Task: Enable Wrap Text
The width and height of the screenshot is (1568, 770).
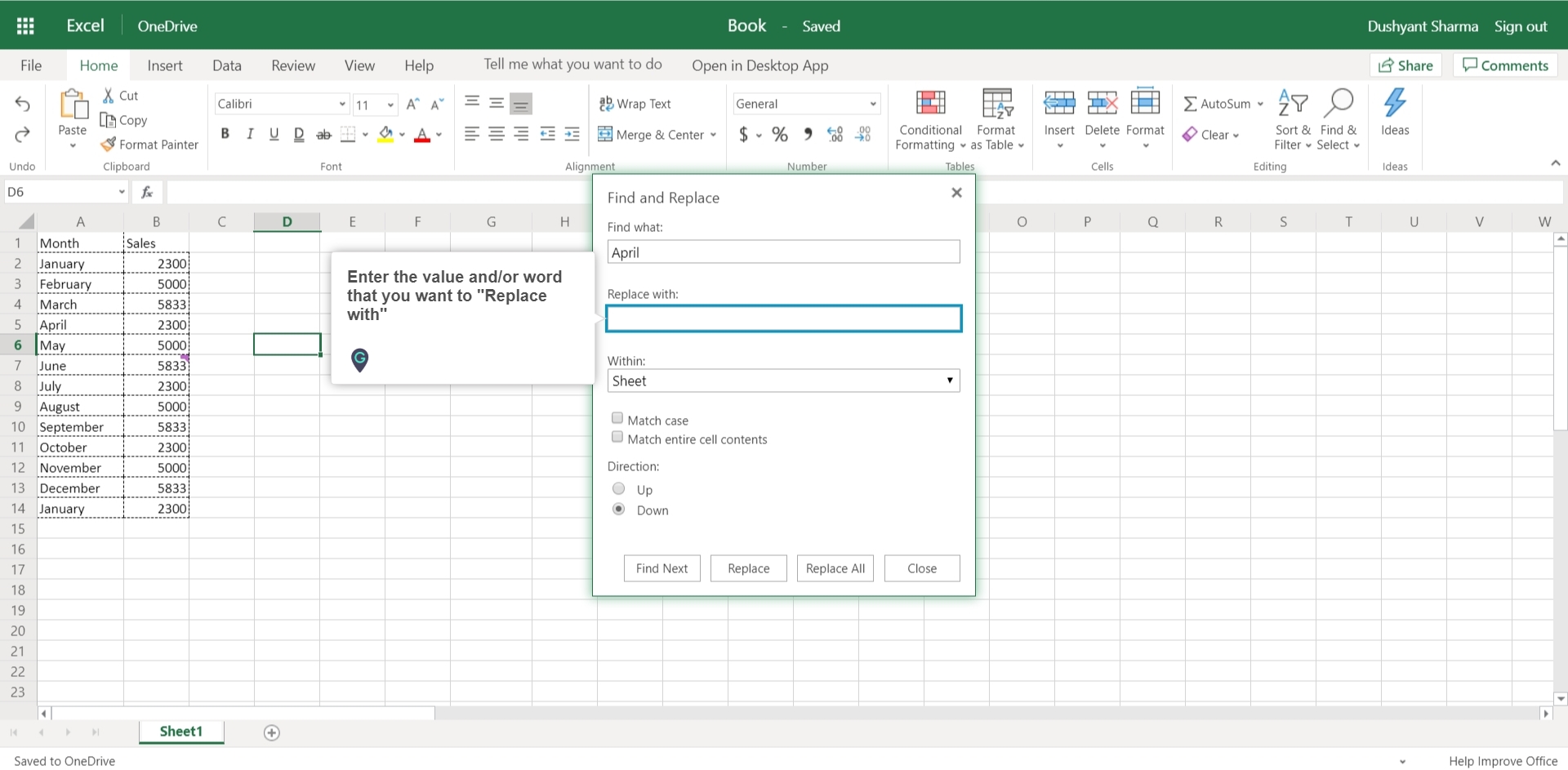Action: click(x=636, y=104)
